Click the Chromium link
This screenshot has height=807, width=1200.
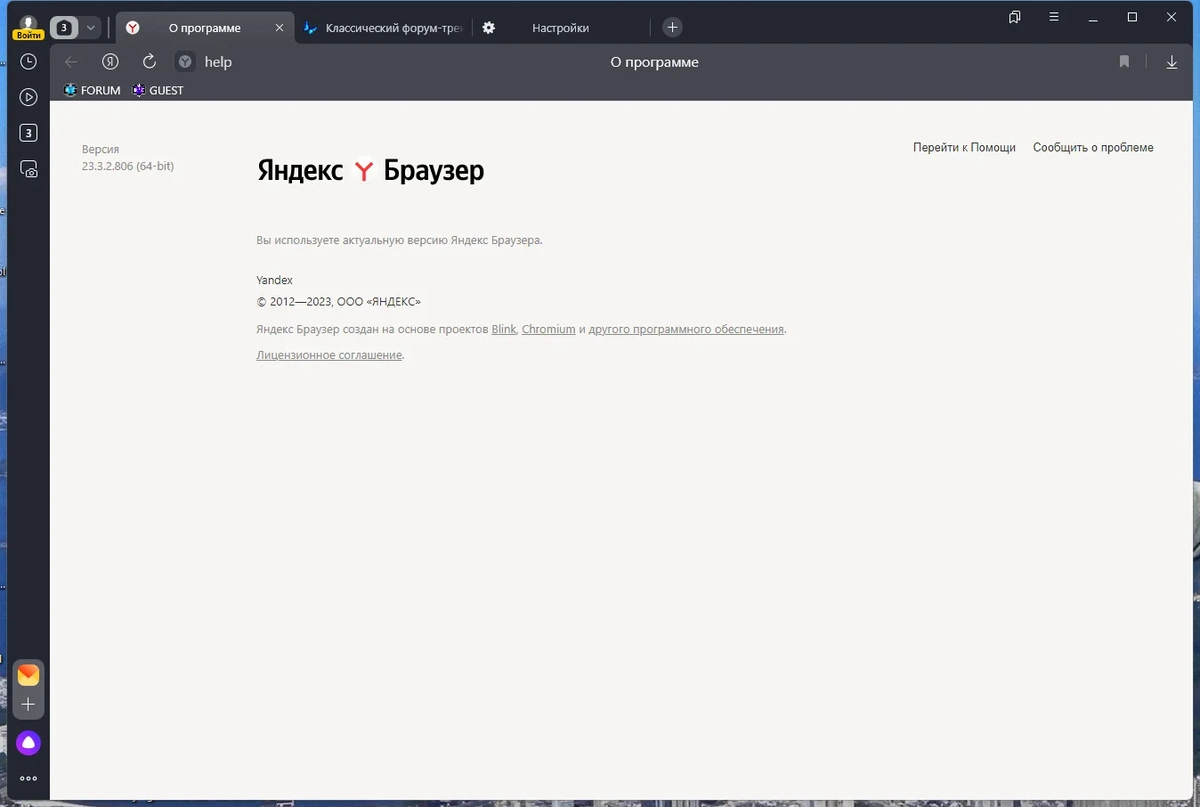[548, 329]
